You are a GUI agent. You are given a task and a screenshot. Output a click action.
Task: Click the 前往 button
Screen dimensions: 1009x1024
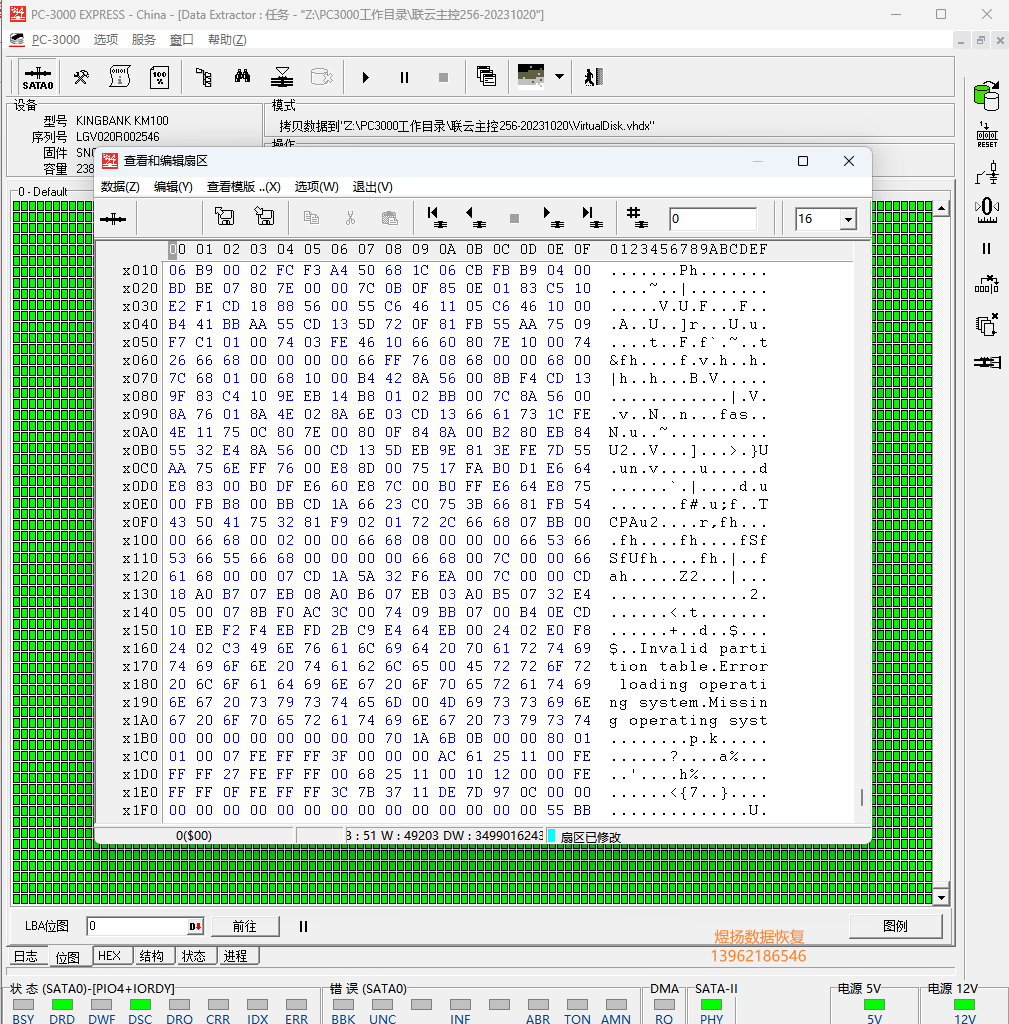pyautogui.click(x=245, y=926)
